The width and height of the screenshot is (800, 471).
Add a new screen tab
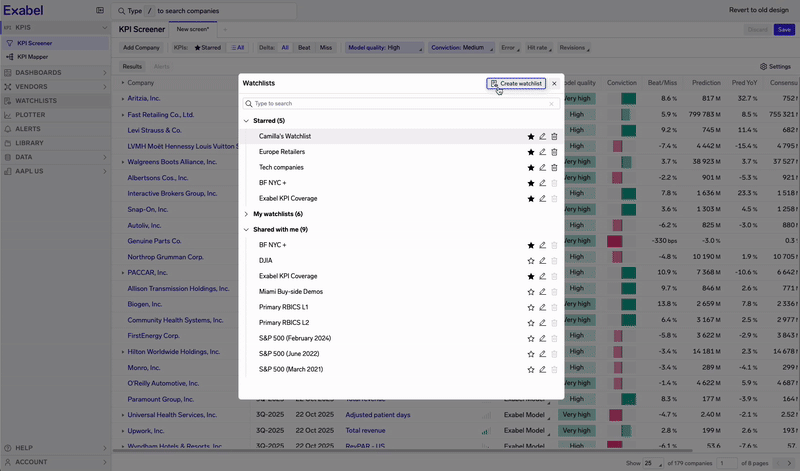224,30
